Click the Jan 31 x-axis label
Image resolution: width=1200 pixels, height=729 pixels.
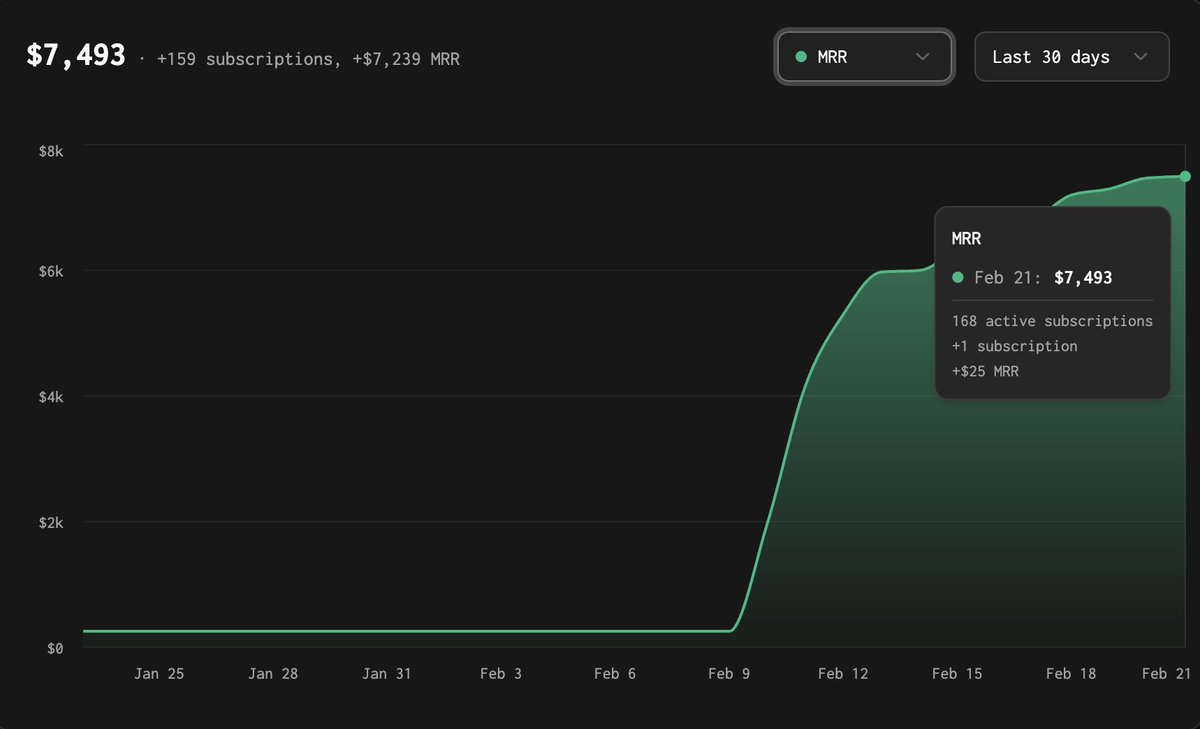(x=386, y=674)
